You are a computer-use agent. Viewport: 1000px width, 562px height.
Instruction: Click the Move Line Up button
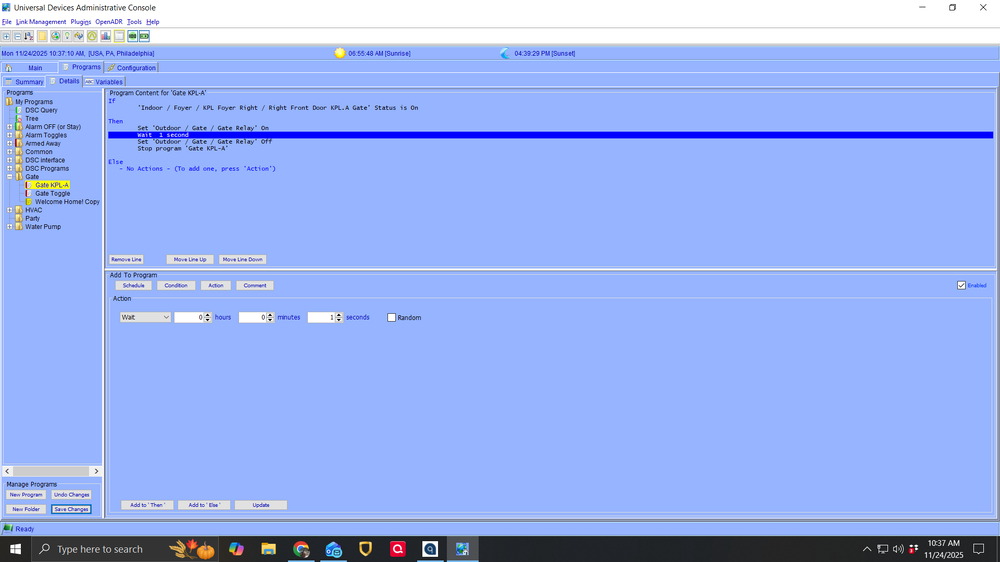click(190, 259)
